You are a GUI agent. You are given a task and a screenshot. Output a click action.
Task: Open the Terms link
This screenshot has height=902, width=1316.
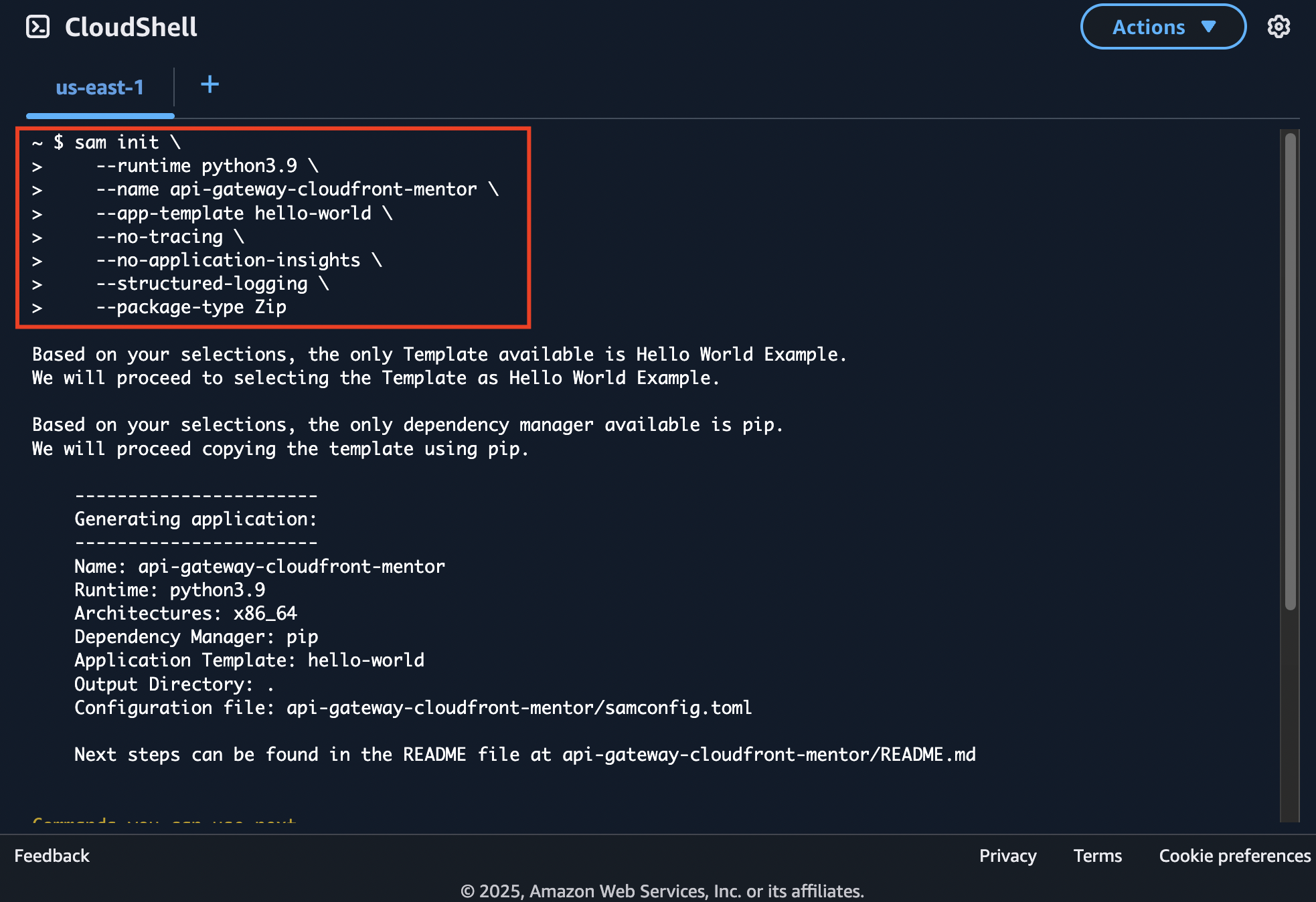(x=1097, y=856)
